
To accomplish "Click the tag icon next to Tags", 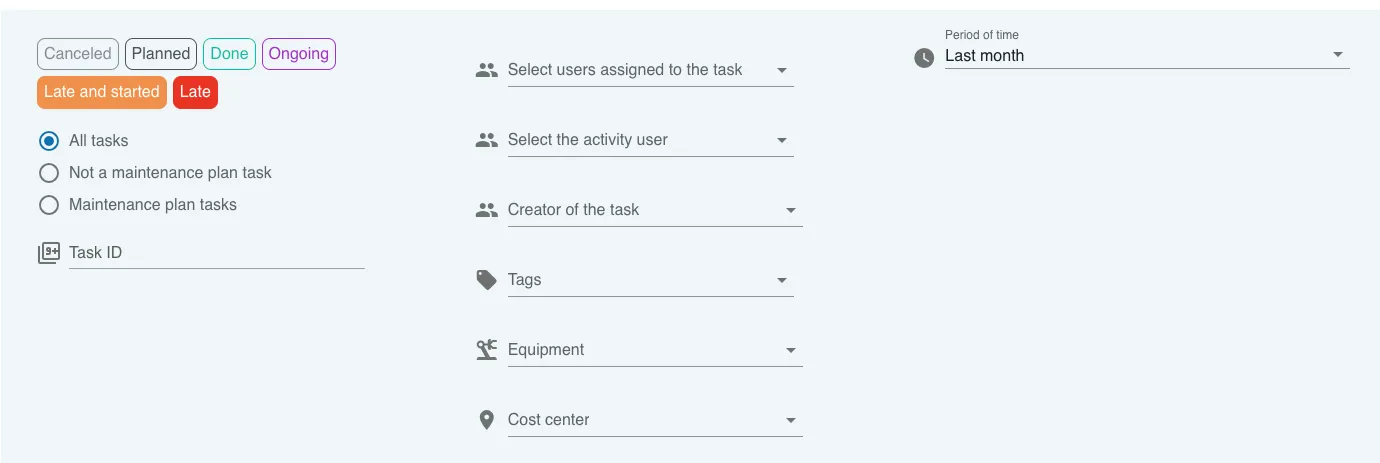I will pyautogui.click(x=487, y=280).
